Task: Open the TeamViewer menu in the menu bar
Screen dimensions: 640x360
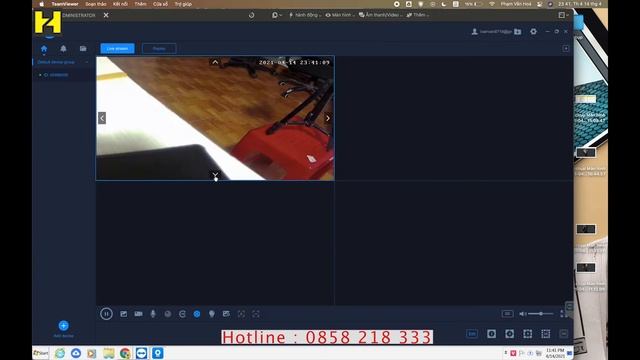Action: [x=65, y=4]
